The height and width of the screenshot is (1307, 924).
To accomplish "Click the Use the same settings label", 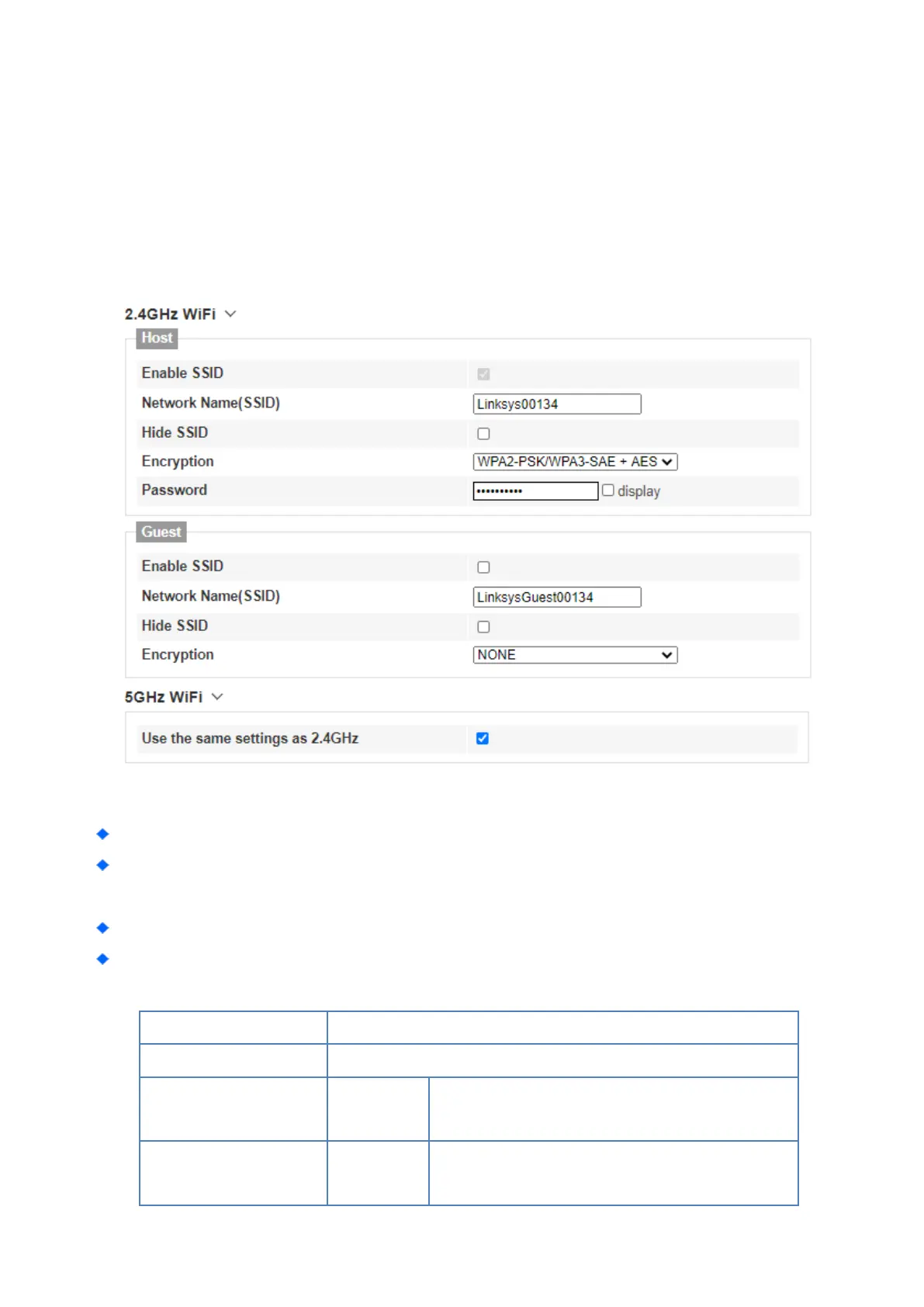I will point(249,739).
